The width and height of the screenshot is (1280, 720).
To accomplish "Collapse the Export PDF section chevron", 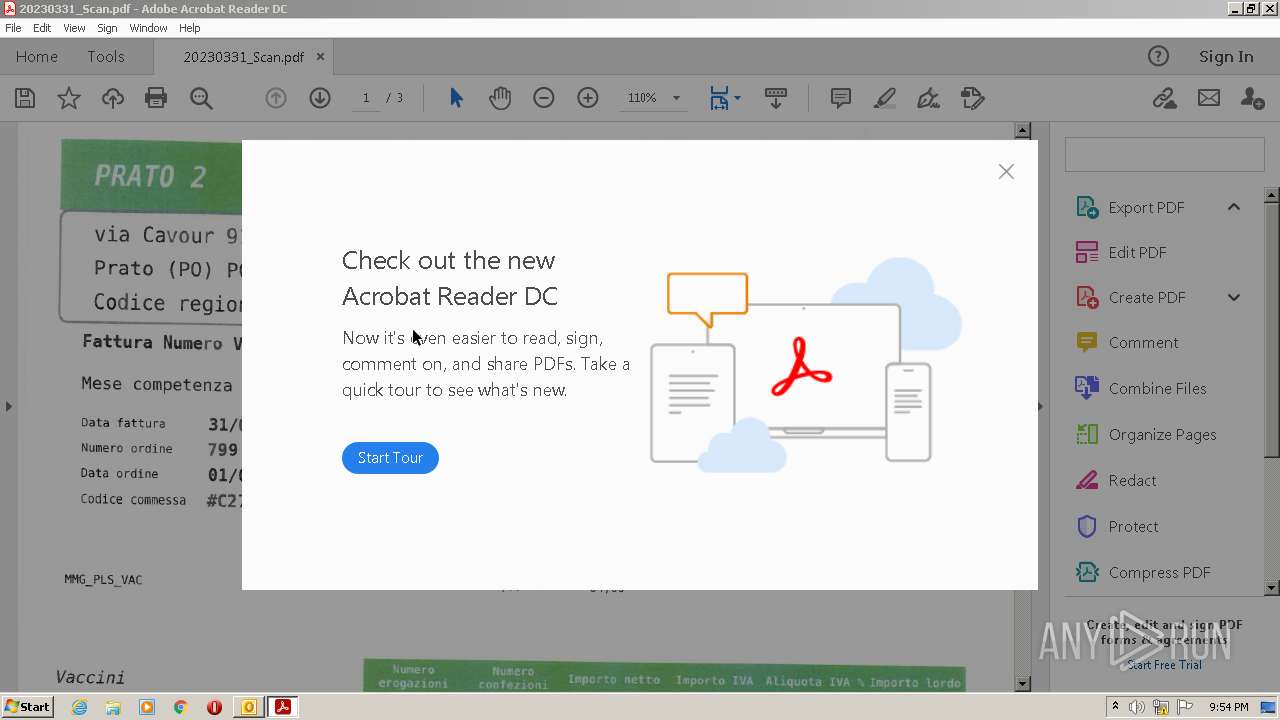I will coord(1234,207).
